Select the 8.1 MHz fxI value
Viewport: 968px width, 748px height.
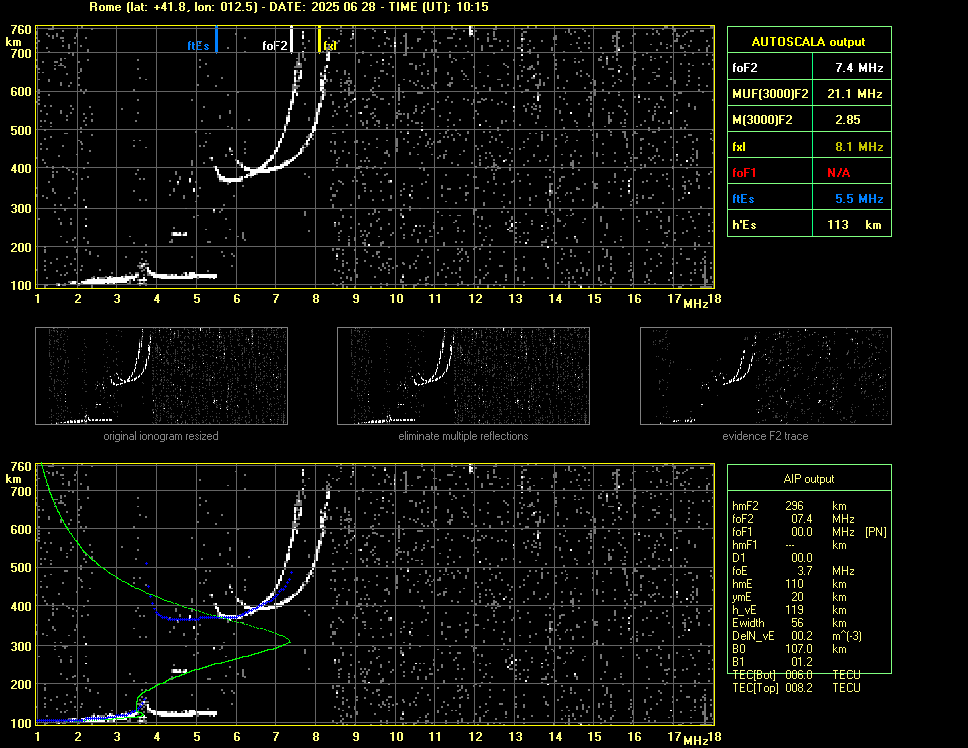click(x=859, y=147)
